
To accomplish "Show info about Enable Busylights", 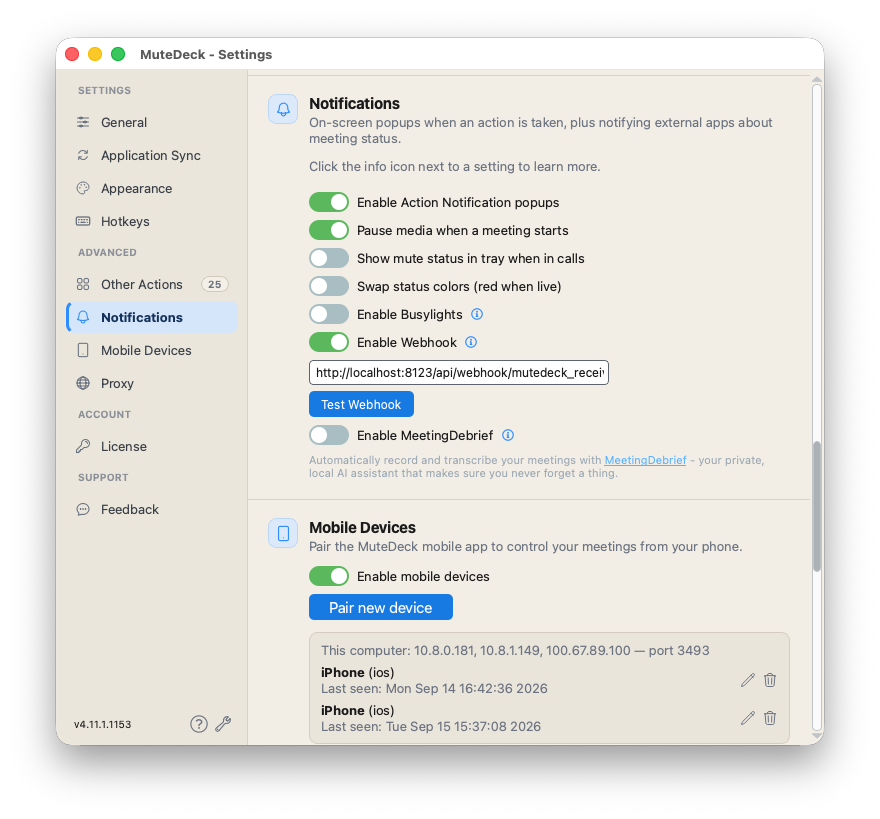I will point(477,314).
